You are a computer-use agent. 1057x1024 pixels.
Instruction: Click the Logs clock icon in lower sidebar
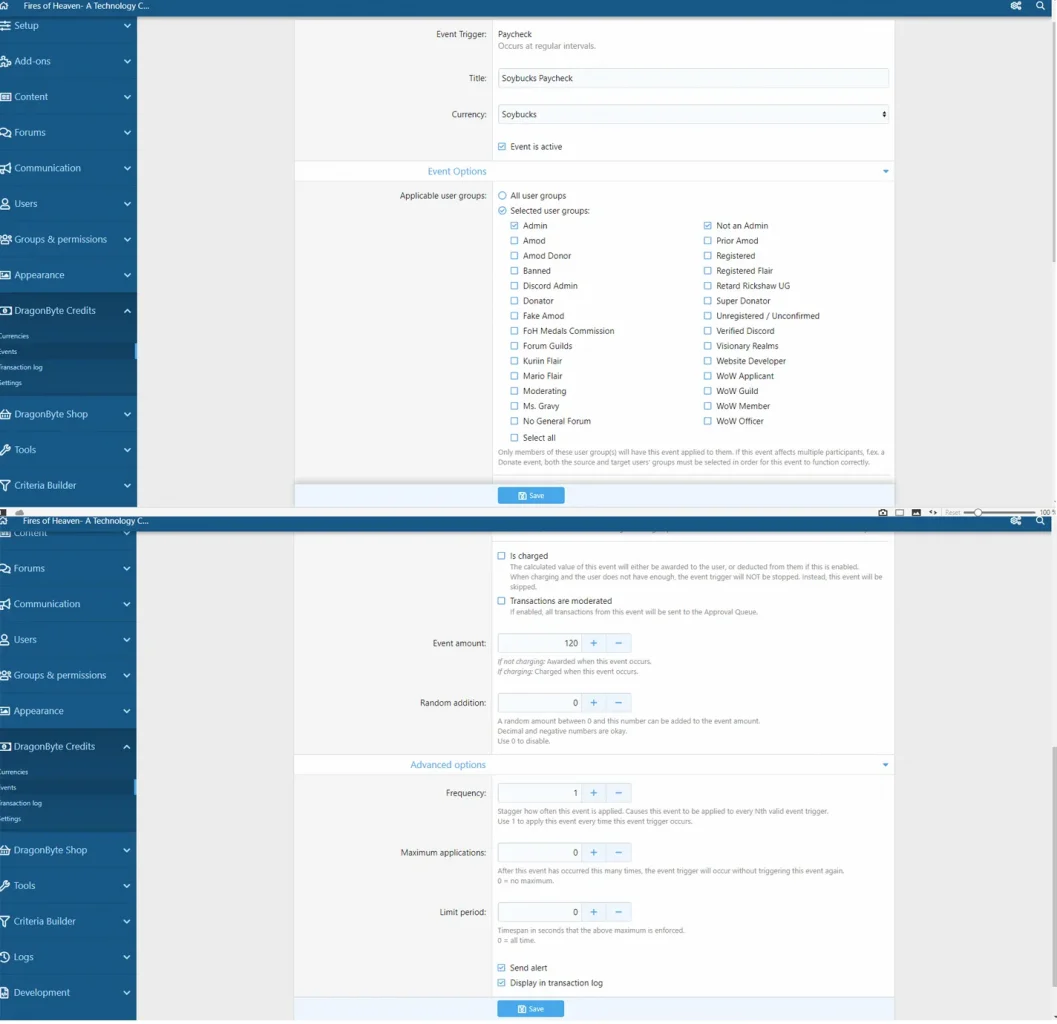point(5,957)
